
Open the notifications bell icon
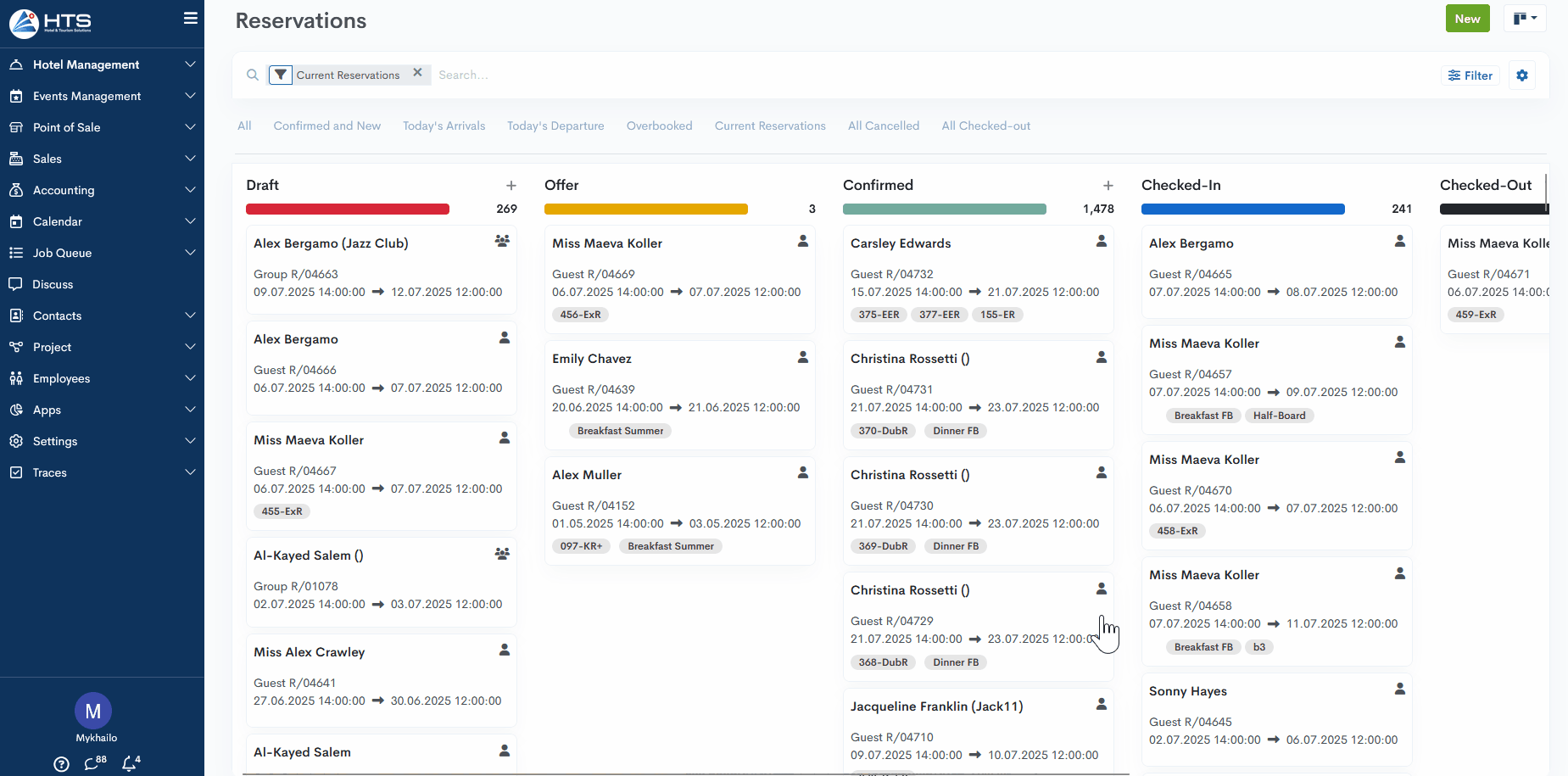coord(130,763)
